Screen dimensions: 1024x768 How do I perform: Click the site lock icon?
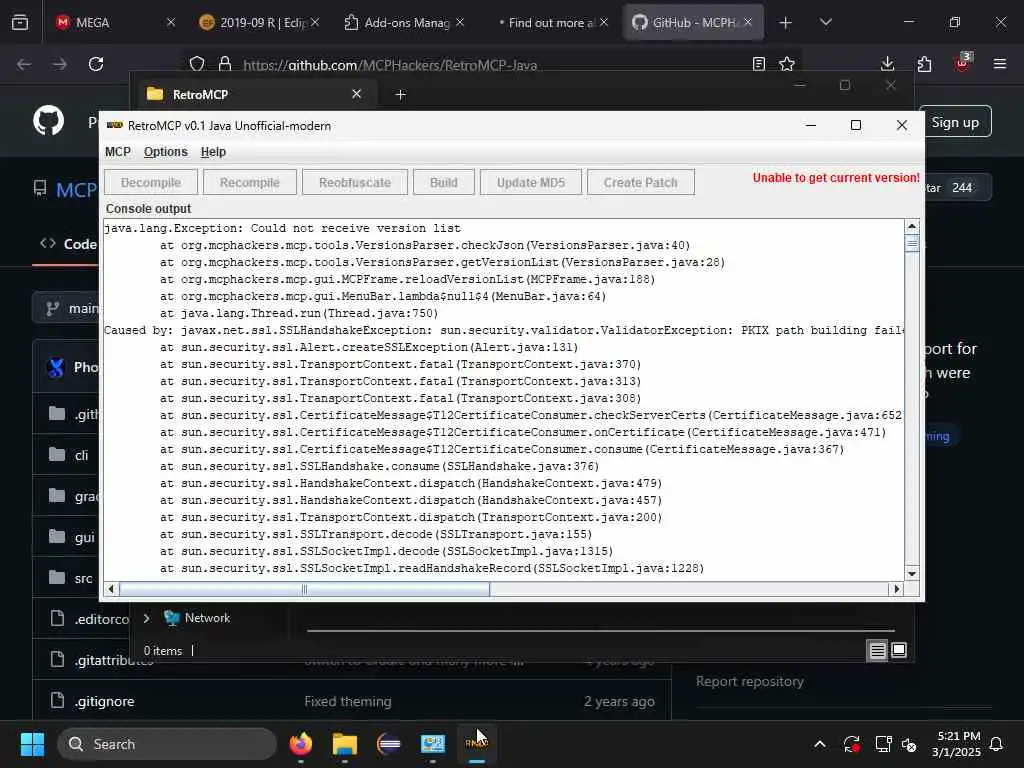click(225, 64)
